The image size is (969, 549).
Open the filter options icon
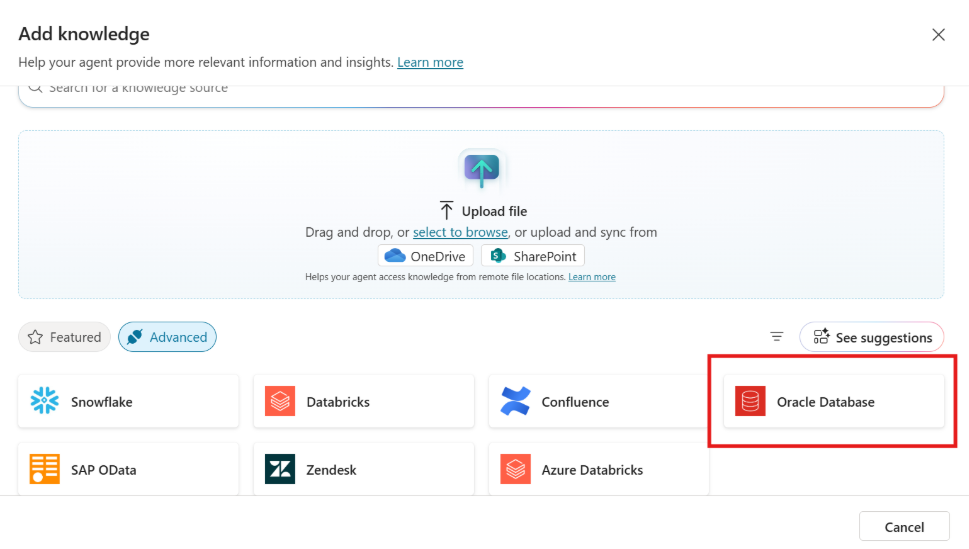pyautogui.click(x=777, y=337)
